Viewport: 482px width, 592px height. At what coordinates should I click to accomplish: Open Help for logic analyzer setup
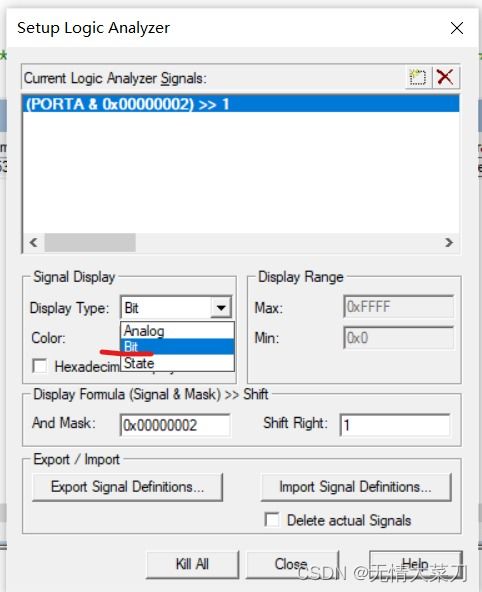pyautogui.click(x=416, y=564)
